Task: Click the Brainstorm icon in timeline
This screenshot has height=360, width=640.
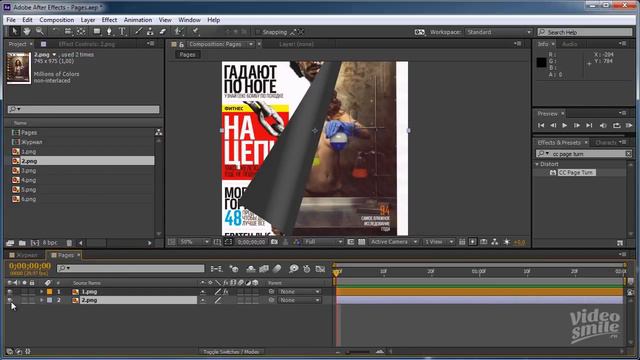Action: tap(293, 269)
